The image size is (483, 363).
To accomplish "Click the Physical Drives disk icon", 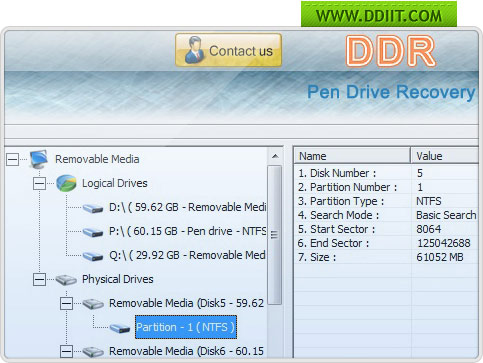I will tap(66, 280).
